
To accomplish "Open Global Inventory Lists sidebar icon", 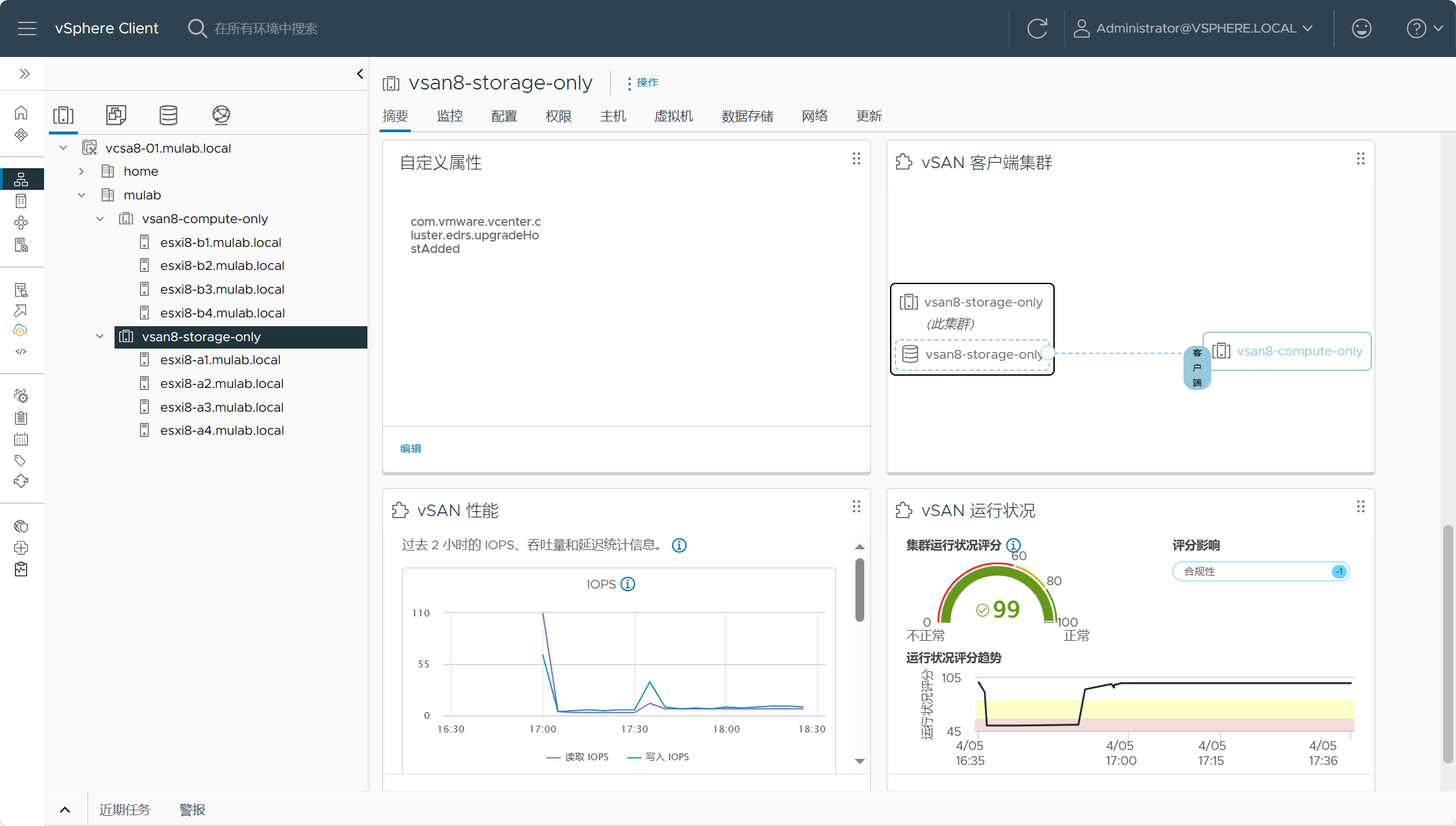I will point(21,245).
